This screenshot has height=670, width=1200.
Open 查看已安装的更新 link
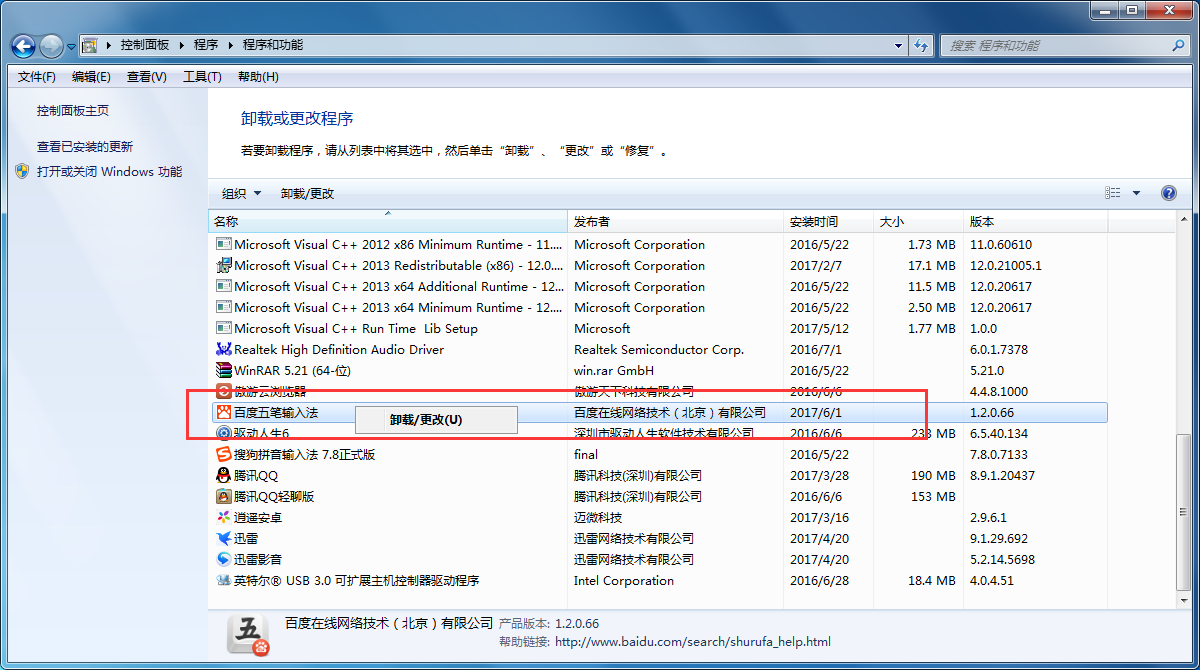click(x=85, y=147)
